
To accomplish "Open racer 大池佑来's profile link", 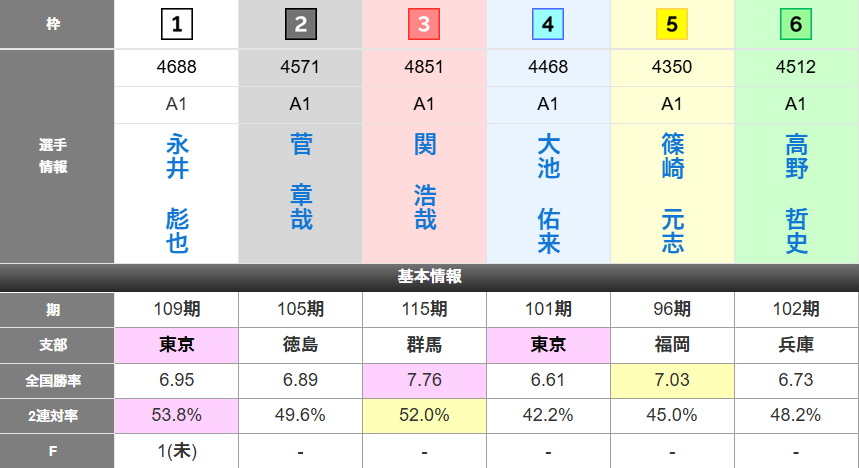I will click(x=548, y=194).
